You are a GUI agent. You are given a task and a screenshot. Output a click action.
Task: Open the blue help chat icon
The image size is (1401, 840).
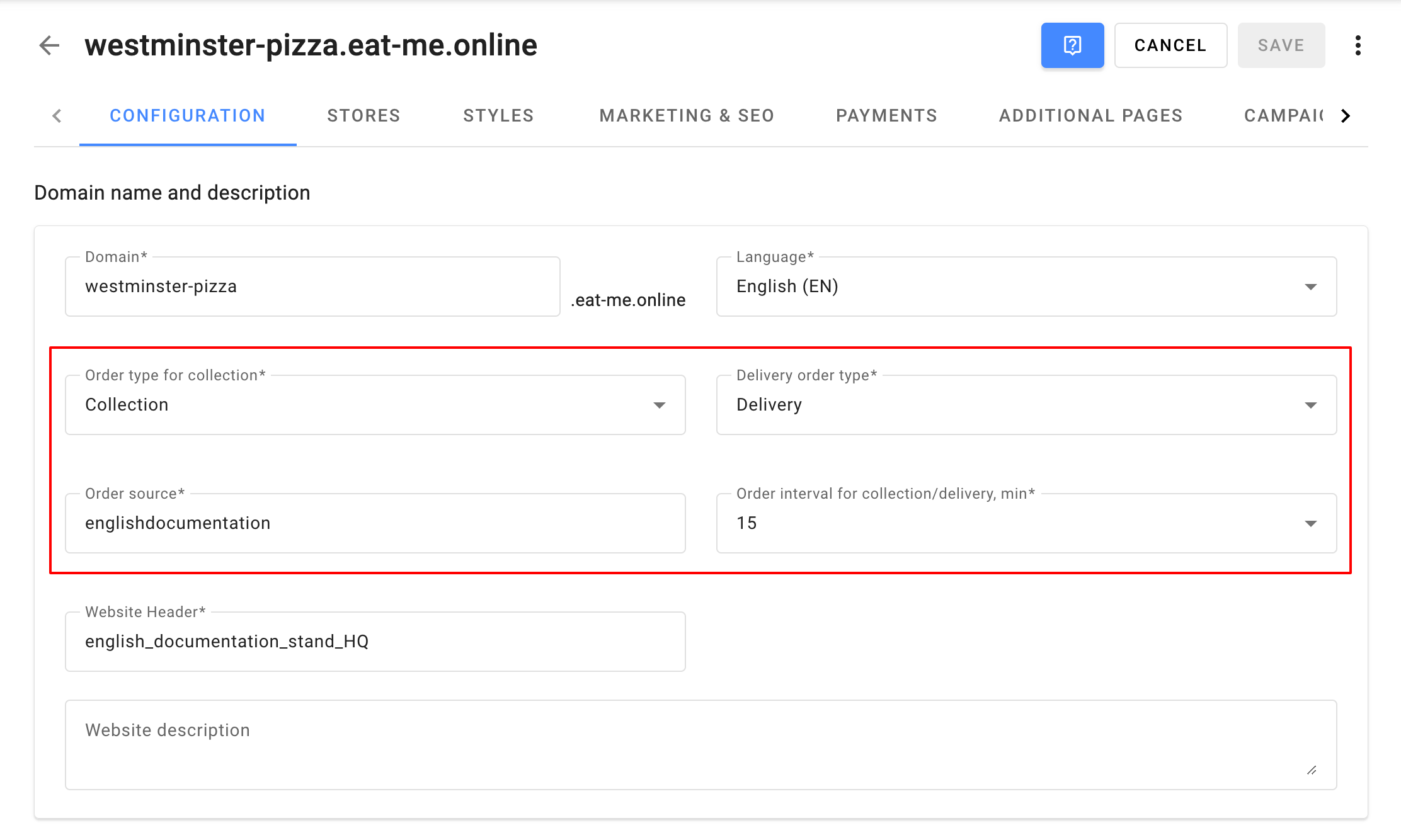1072,45
